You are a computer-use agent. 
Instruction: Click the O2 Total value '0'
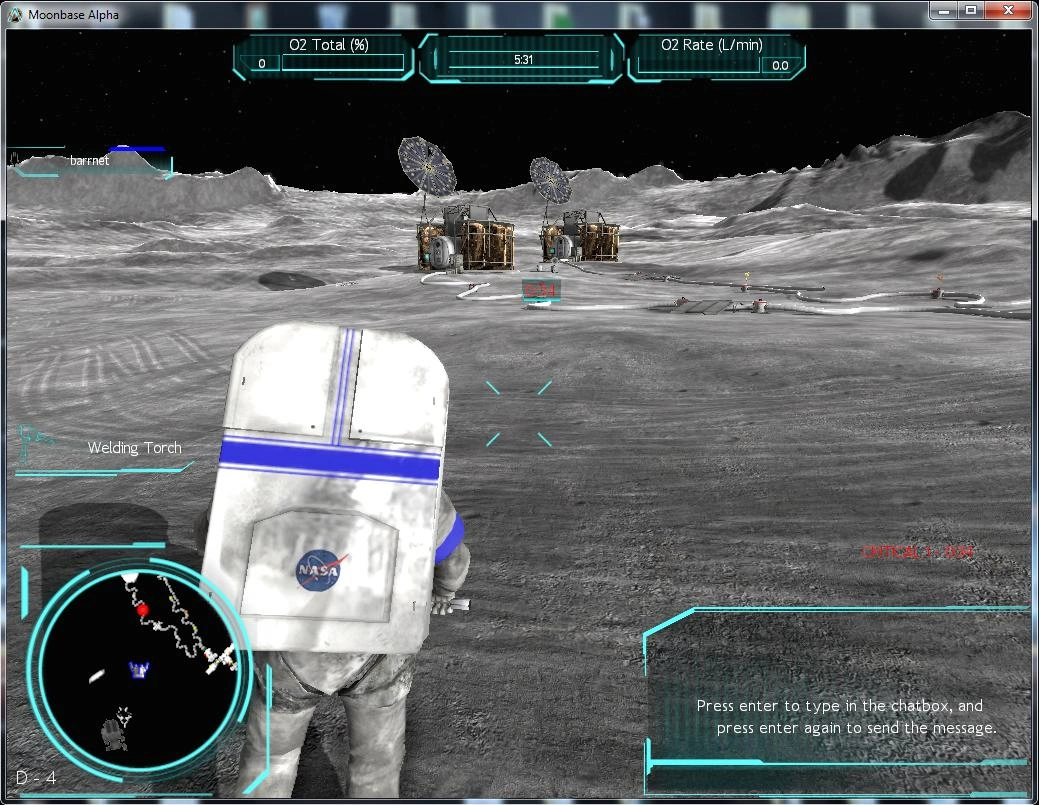click(262, 64)
